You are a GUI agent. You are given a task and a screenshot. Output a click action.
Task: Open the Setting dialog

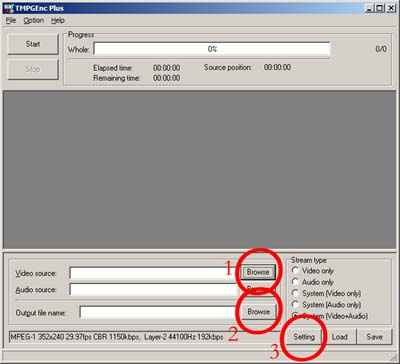[x=304, y=337]
